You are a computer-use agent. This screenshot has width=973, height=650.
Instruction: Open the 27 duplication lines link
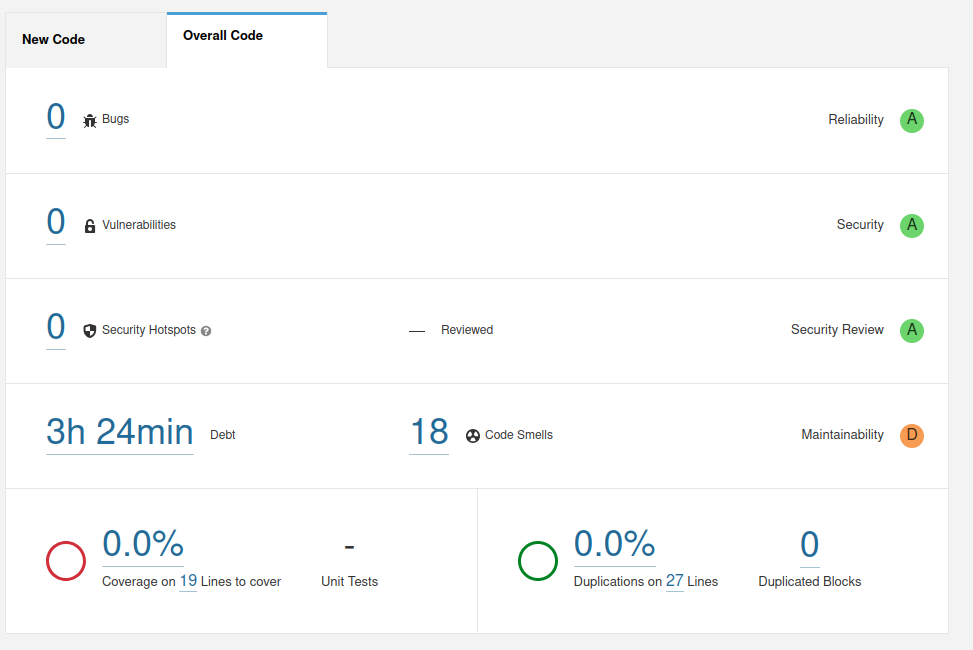pos(675,581)
